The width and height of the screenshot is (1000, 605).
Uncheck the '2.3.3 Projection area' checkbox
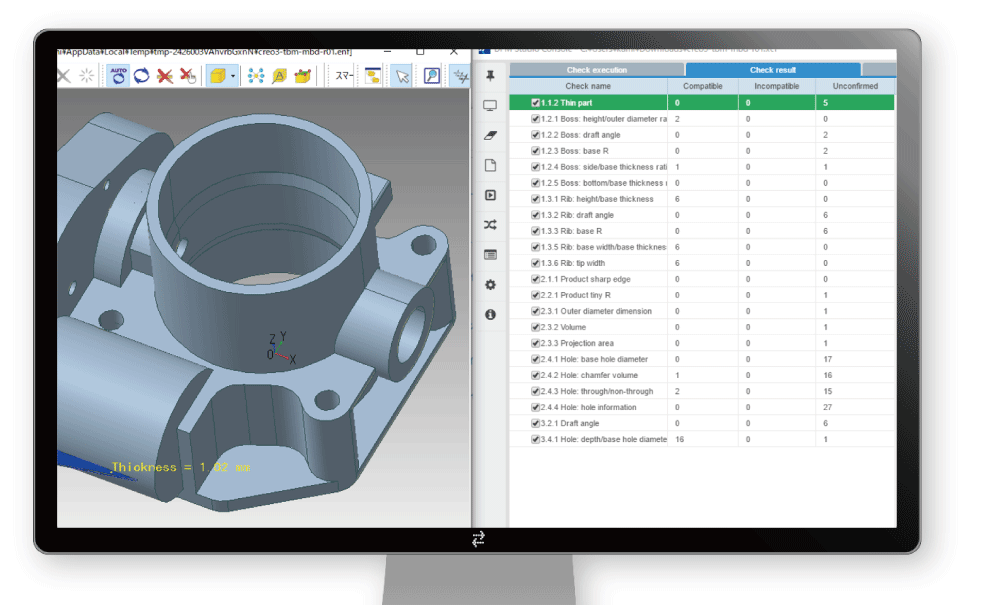coord(536,343)
